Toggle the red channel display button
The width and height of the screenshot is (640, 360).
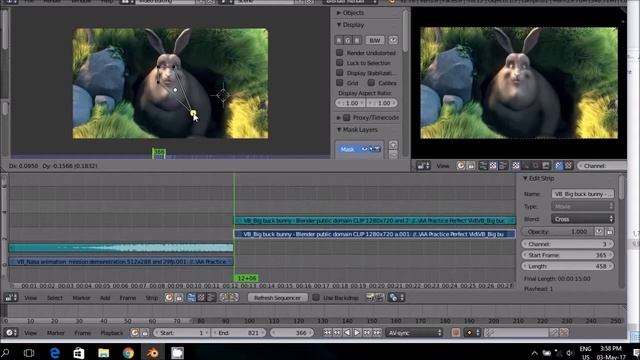(x=339, y=40)
